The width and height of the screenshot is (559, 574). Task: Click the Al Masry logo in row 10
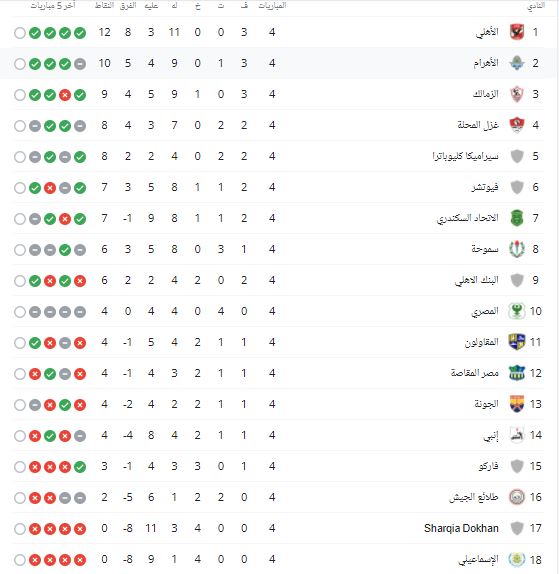[x=517, y=311]
